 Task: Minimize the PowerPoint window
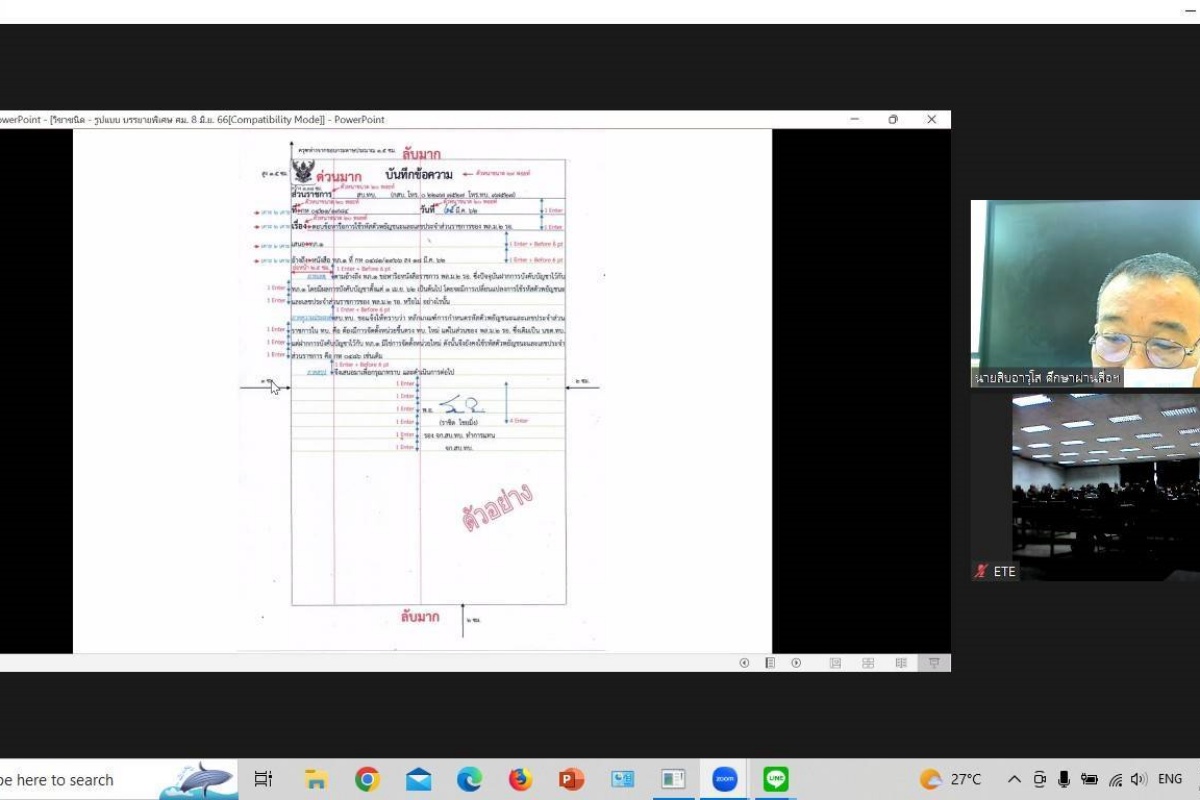click(854, 119)
